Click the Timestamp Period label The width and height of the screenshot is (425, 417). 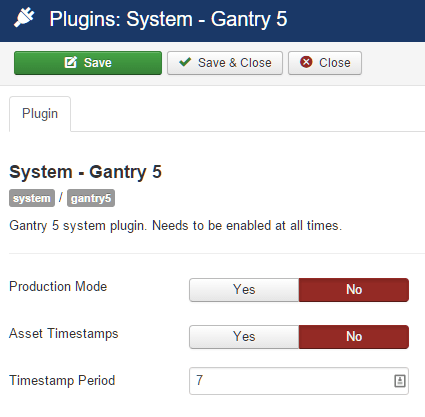coord(62,380)
